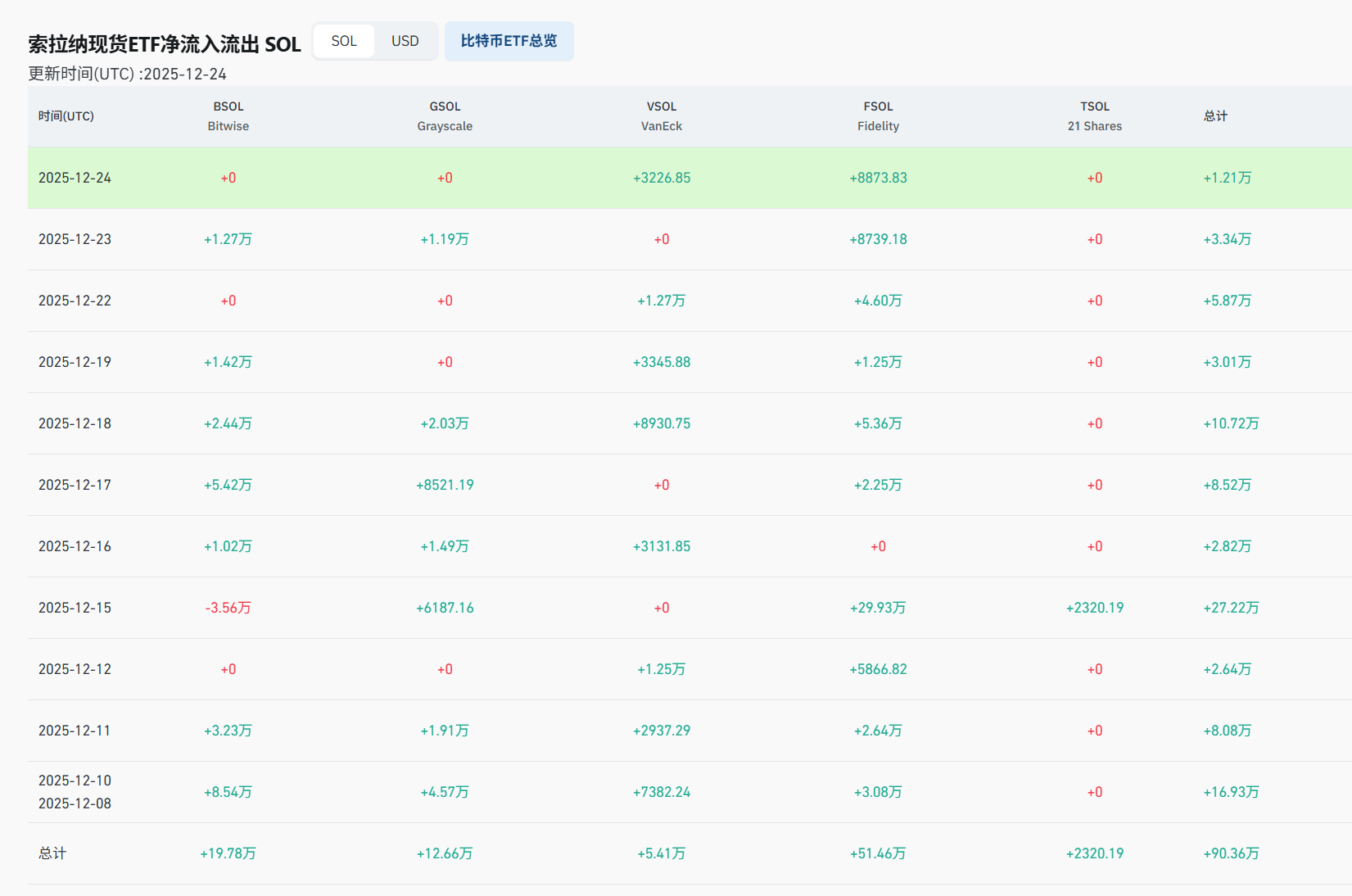Select the +29.93万 FSOL inflow value
1352x896 pixels.
coord(878,608)
